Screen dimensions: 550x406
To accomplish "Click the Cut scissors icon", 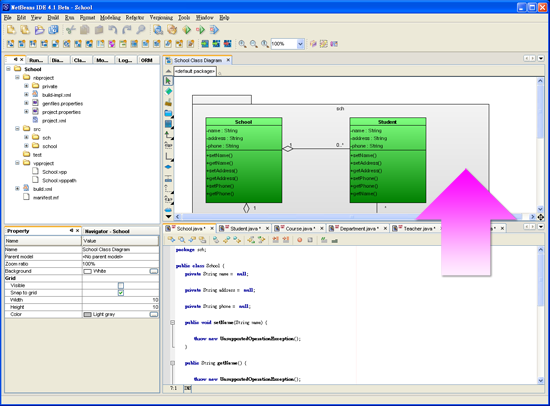I will pos(71,30).
